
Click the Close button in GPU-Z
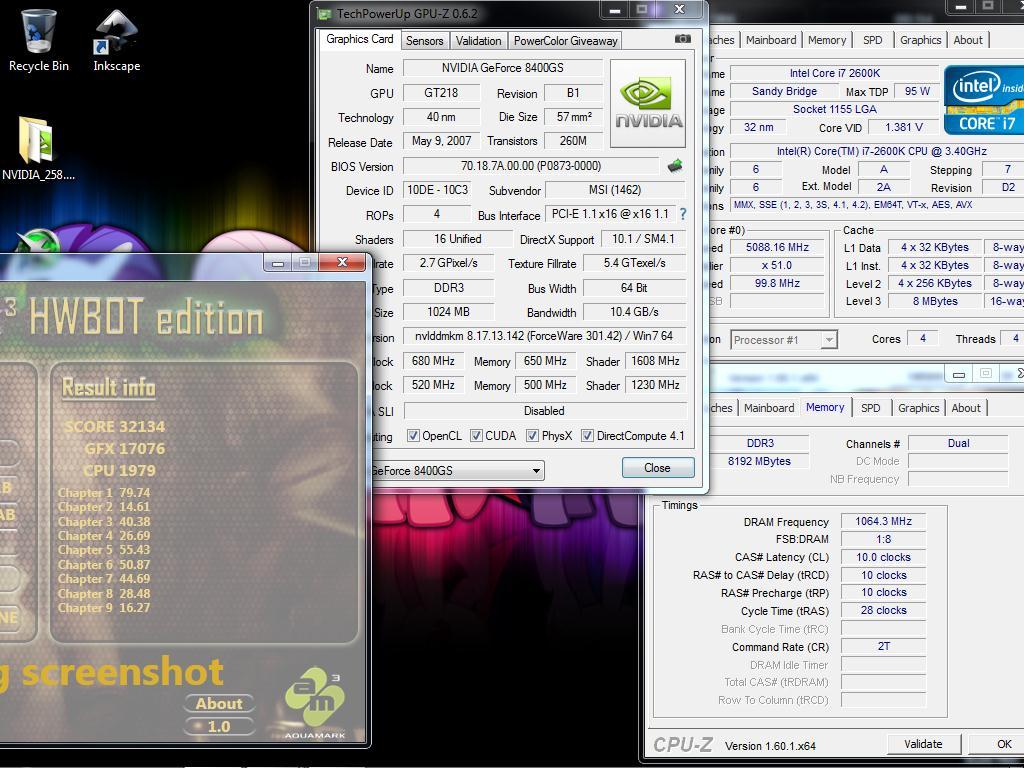(658, 468)
